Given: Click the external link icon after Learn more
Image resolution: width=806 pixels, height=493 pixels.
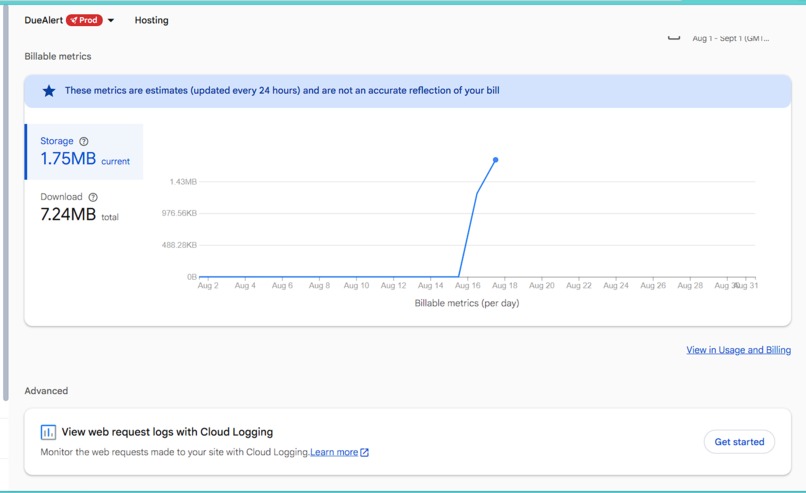Looking at the screenshot, I should pos(364,452).
